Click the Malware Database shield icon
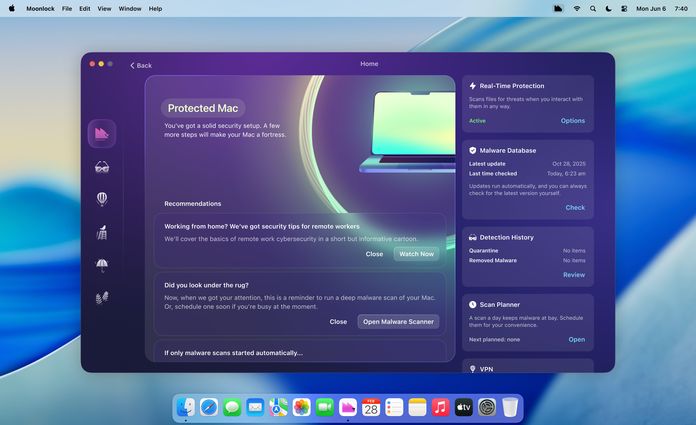The image size is (696, 425). (x=472, y=151)
